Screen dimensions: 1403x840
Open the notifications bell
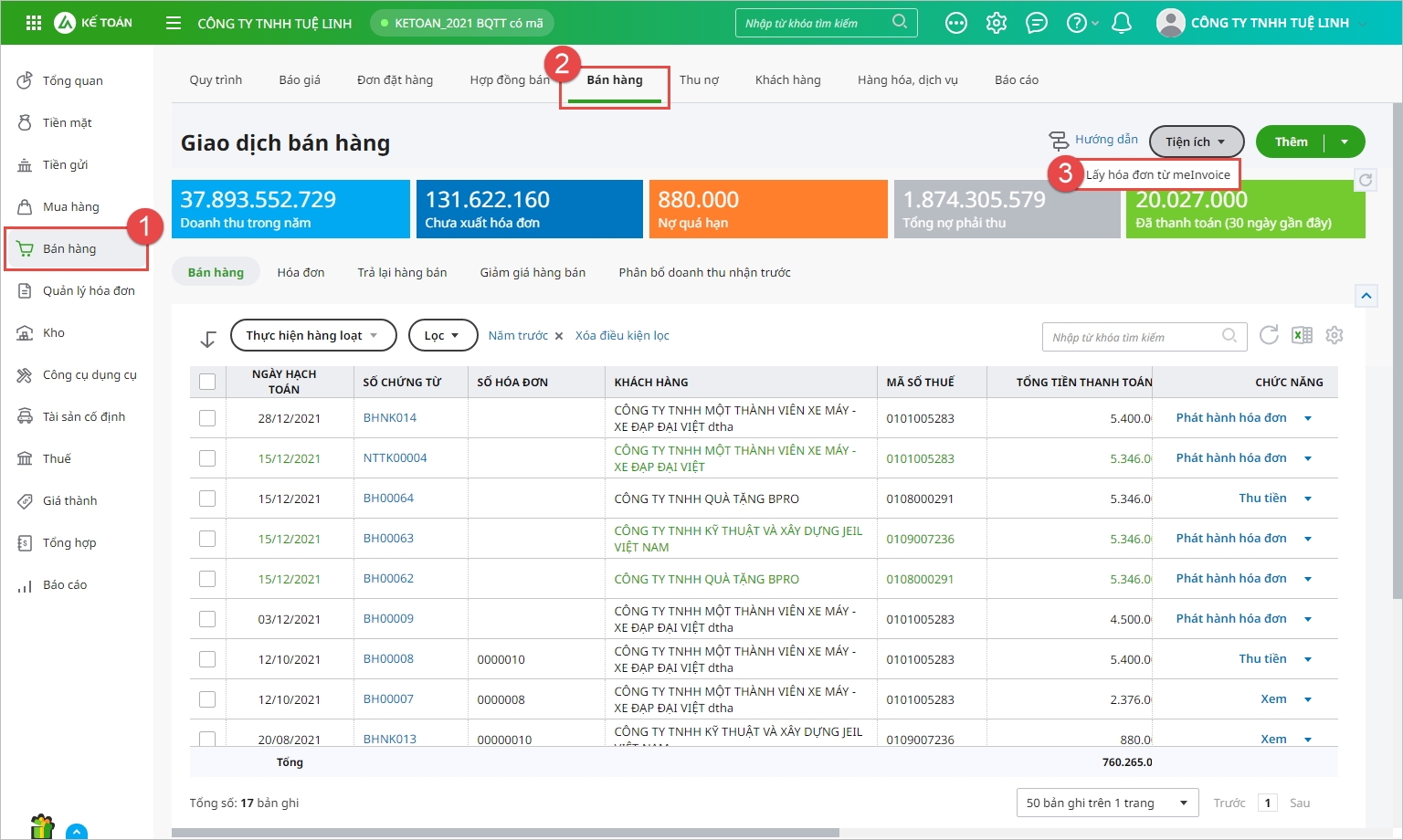pos(1122,23)
